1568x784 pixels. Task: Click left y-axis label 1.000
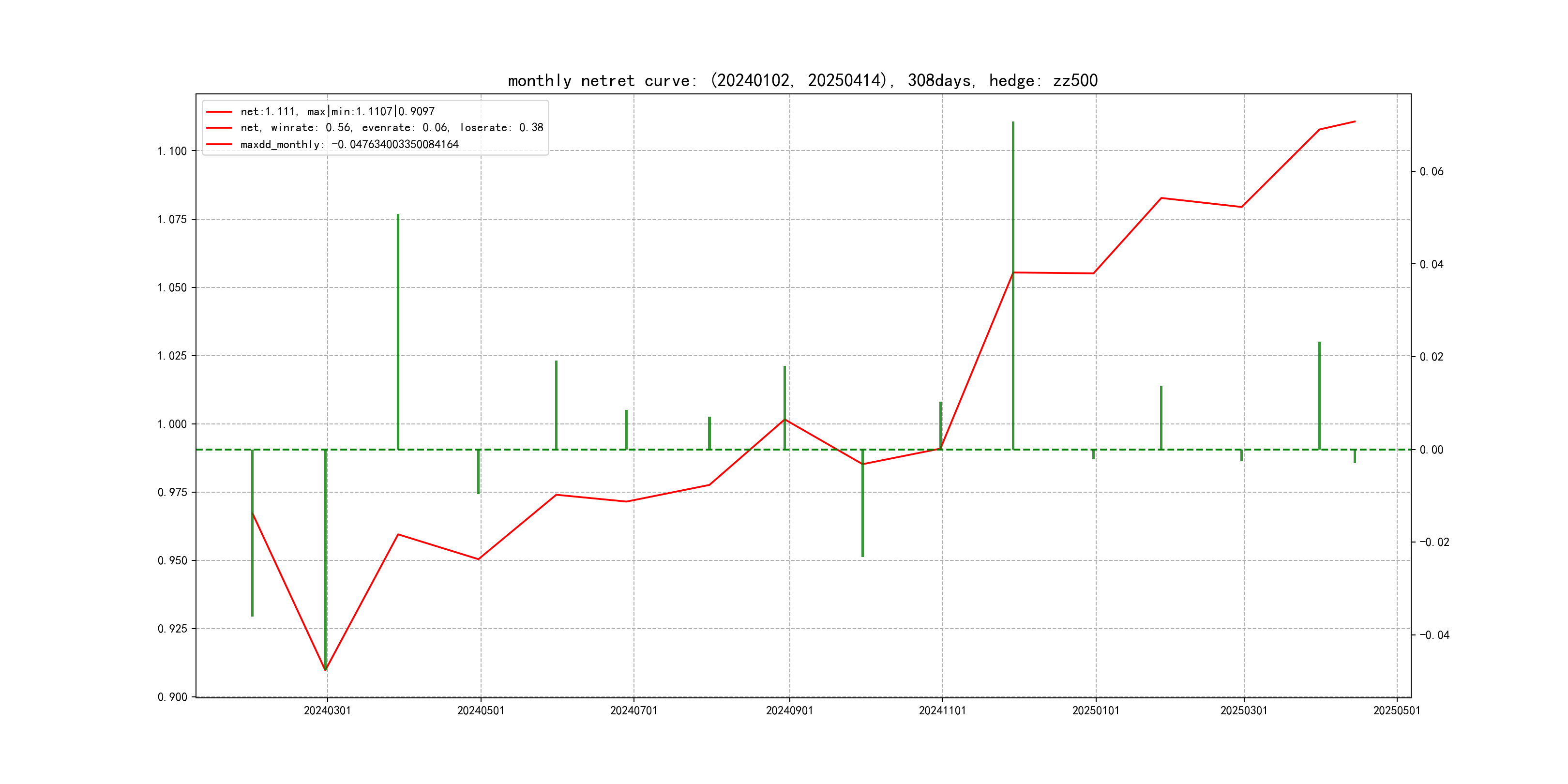click(172, 424)
